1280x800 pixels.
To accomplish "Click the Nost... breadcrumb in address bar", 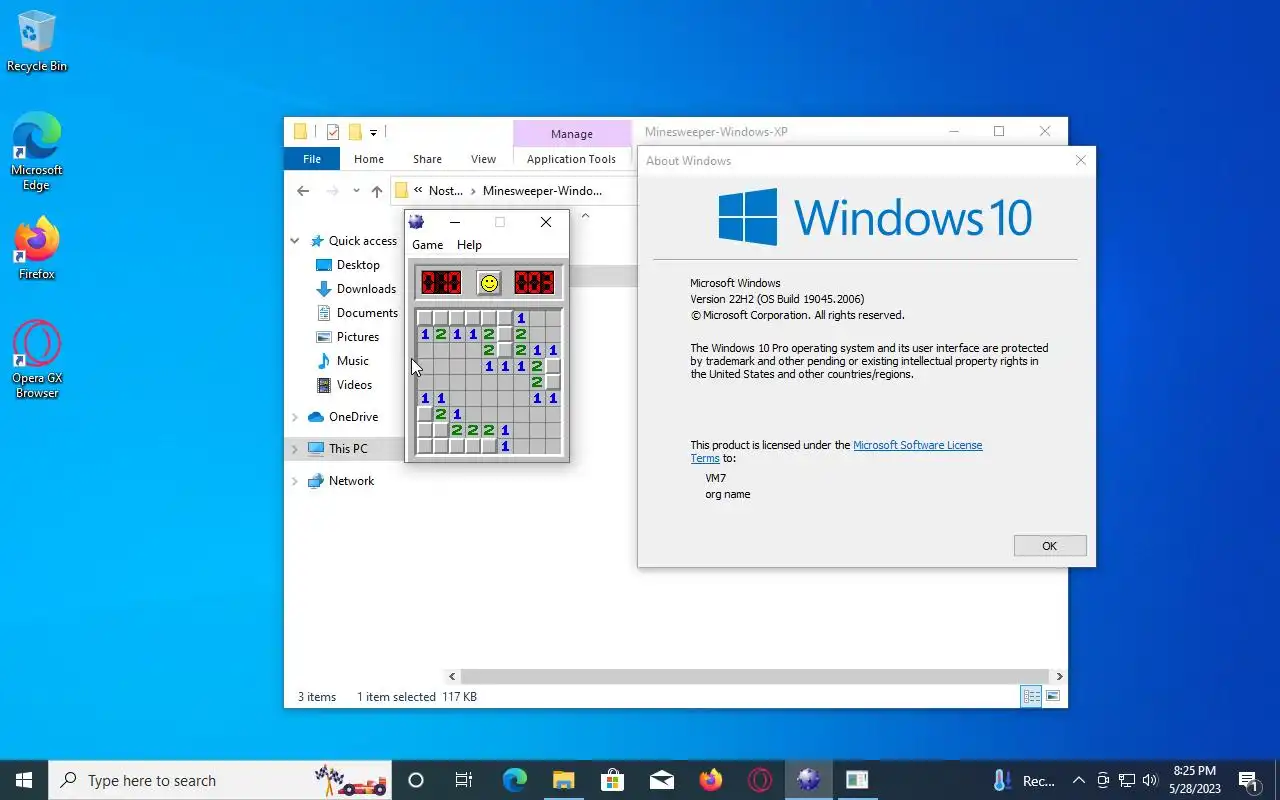I will click(446, 191).
